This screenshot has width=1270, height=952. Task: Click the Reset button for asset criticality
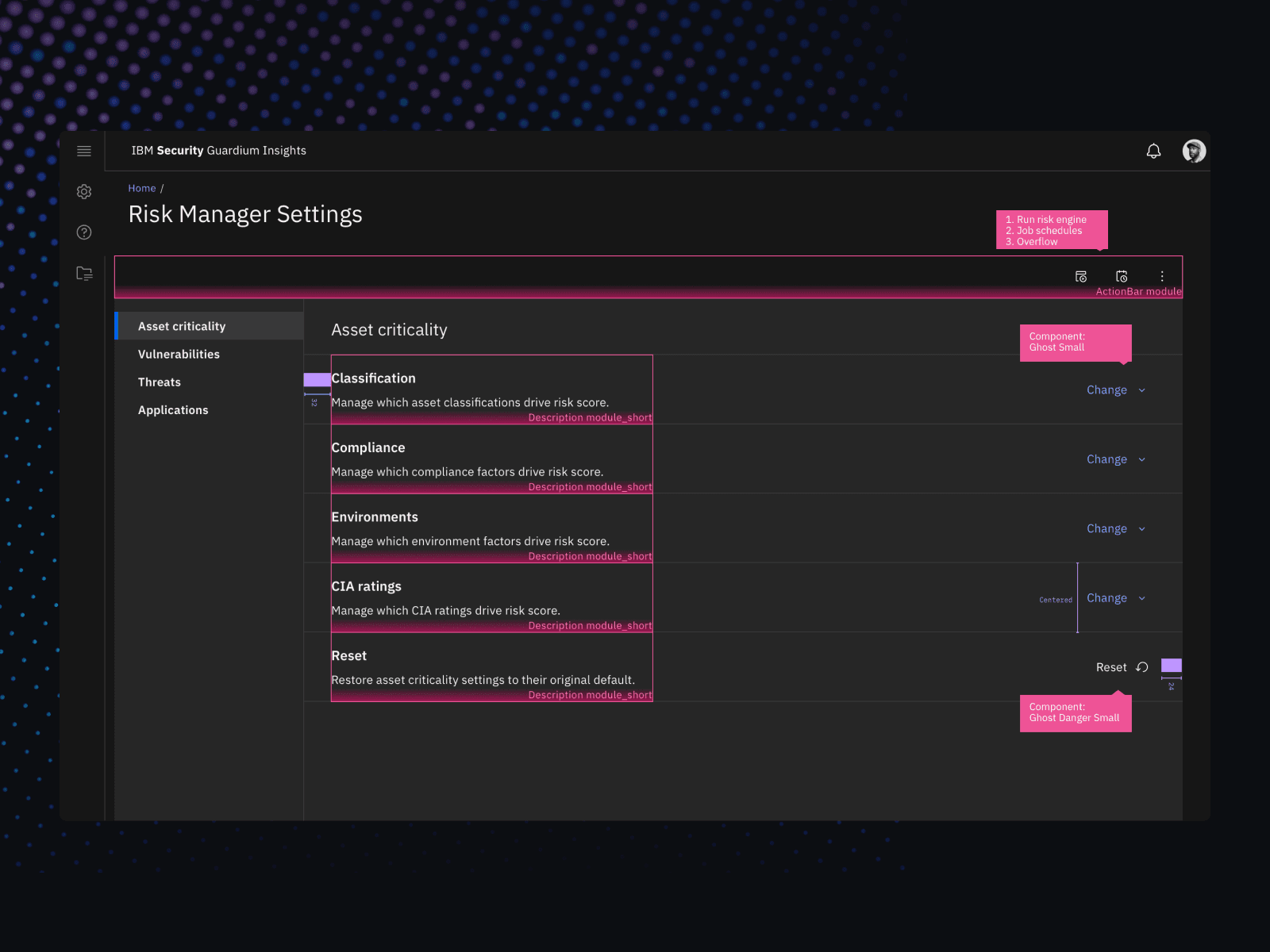[x=1110, y=667]
